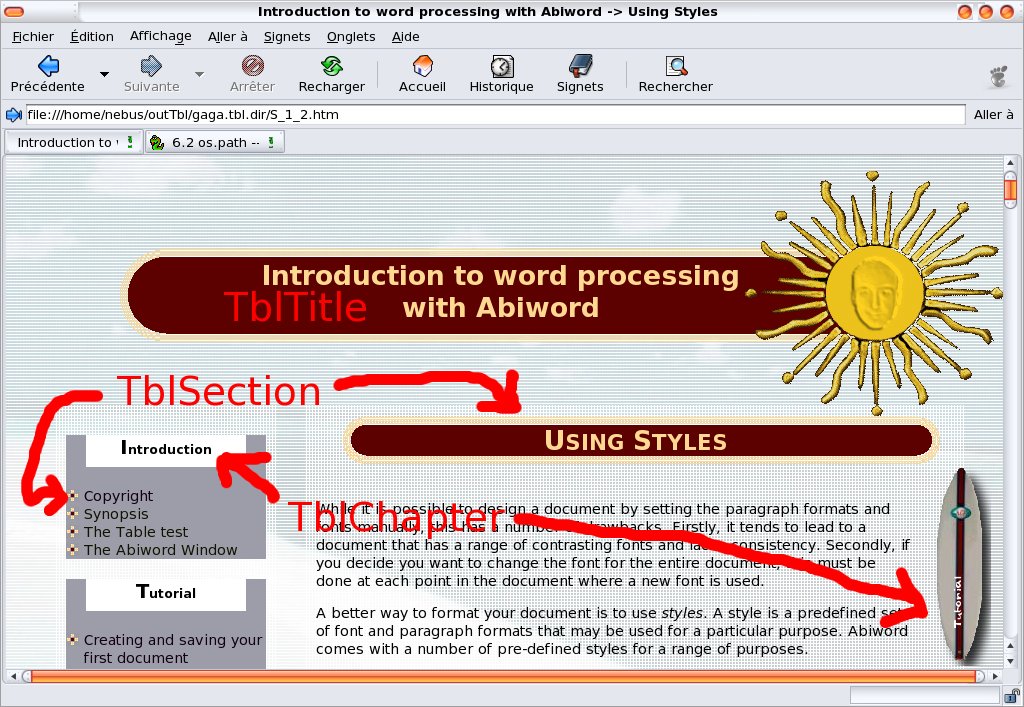Viewport: 1024px width, 707px height.
Task: Click the vertical scrollbar up arrow
Action: [x=1010, y=163]
